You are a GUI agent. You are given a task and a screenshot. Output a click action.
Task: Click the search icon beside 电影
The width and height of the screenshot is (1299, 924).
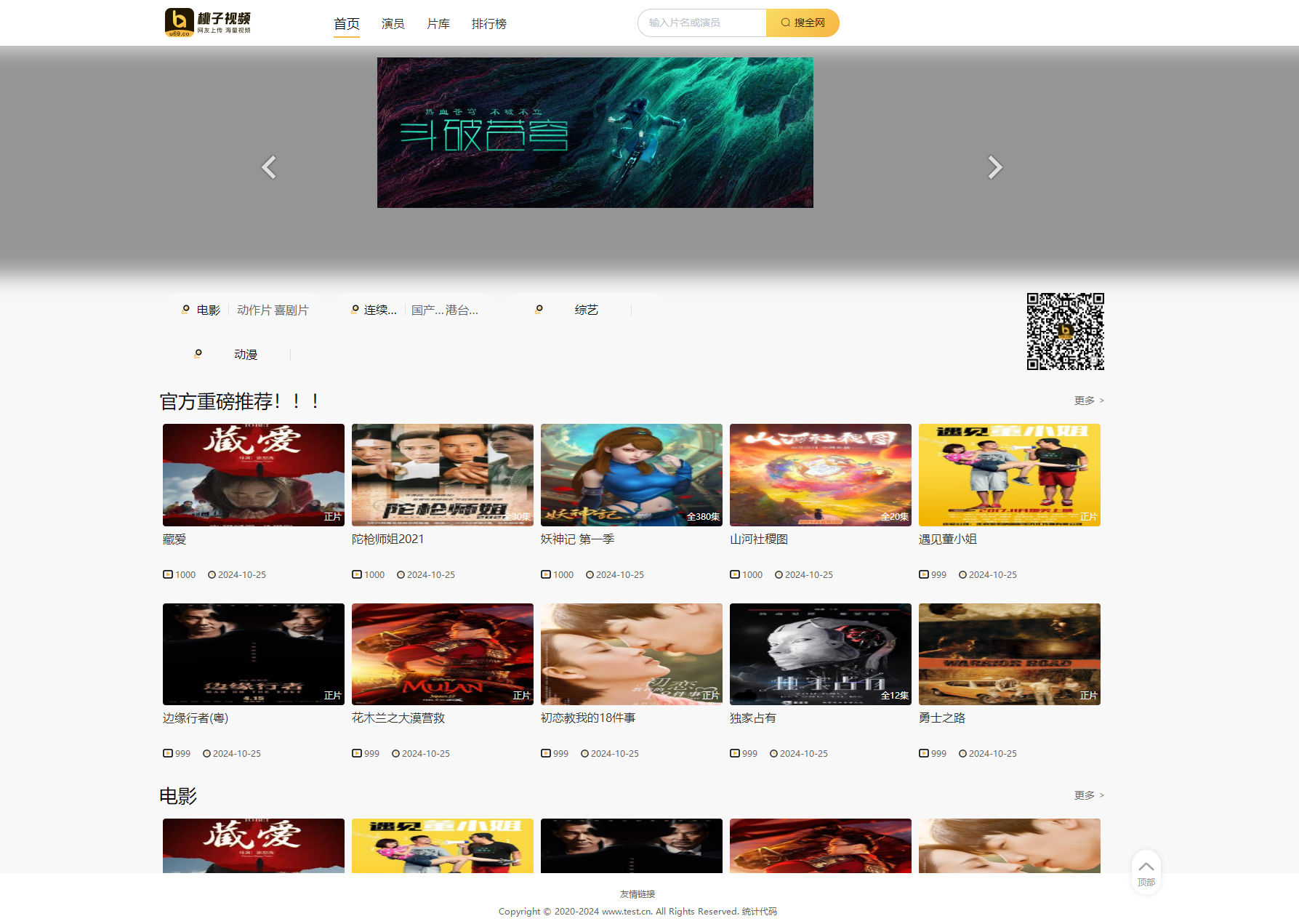click(x=185, y=310)
